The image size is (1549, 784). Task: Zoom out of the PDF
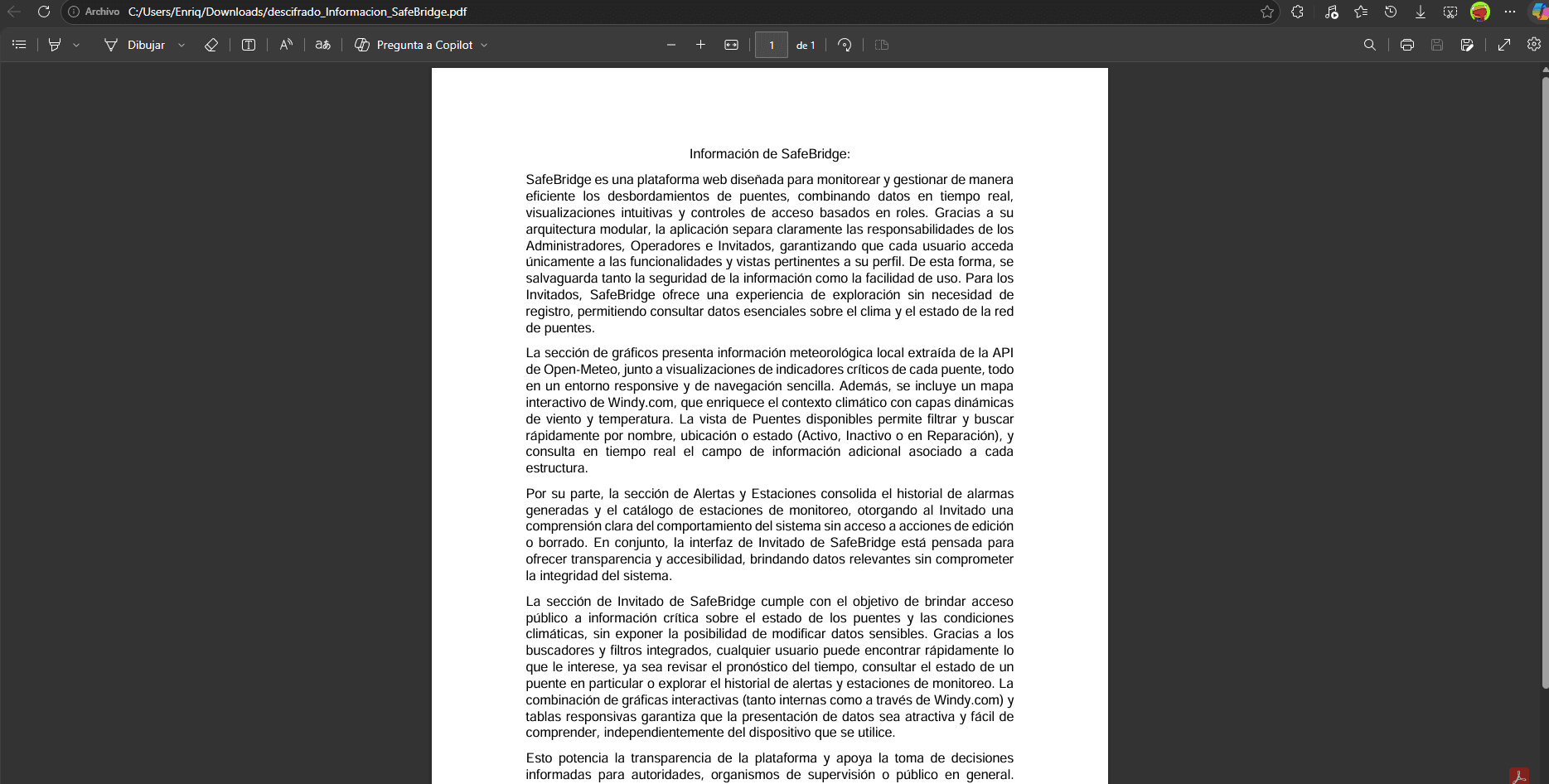(x=671, y=45)
